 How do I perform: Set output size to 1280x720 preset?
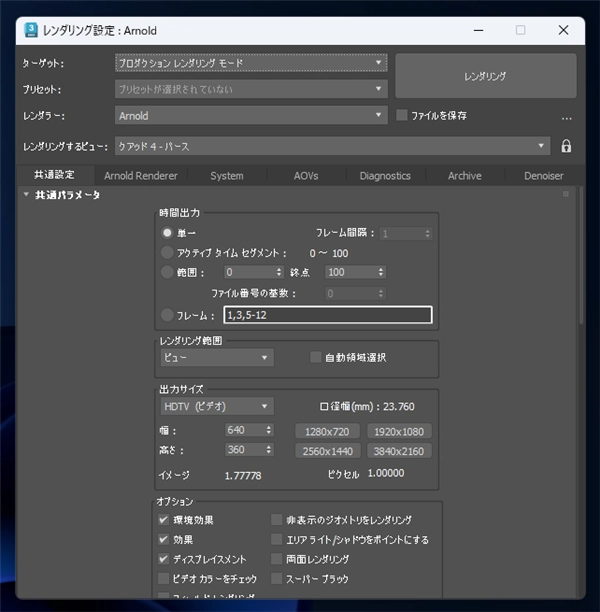pyautogui.click(x=327, y=432)
